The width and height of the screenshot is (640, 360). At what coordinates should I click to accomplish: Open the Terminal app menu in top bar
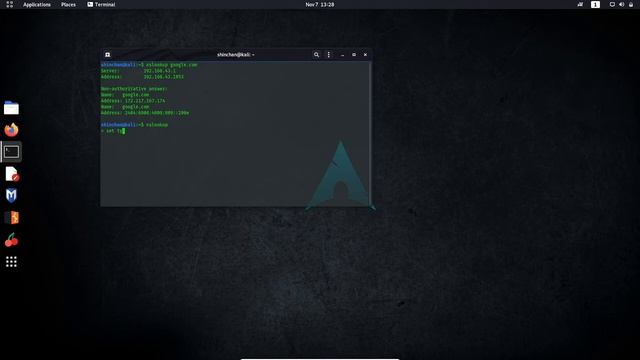101,4
